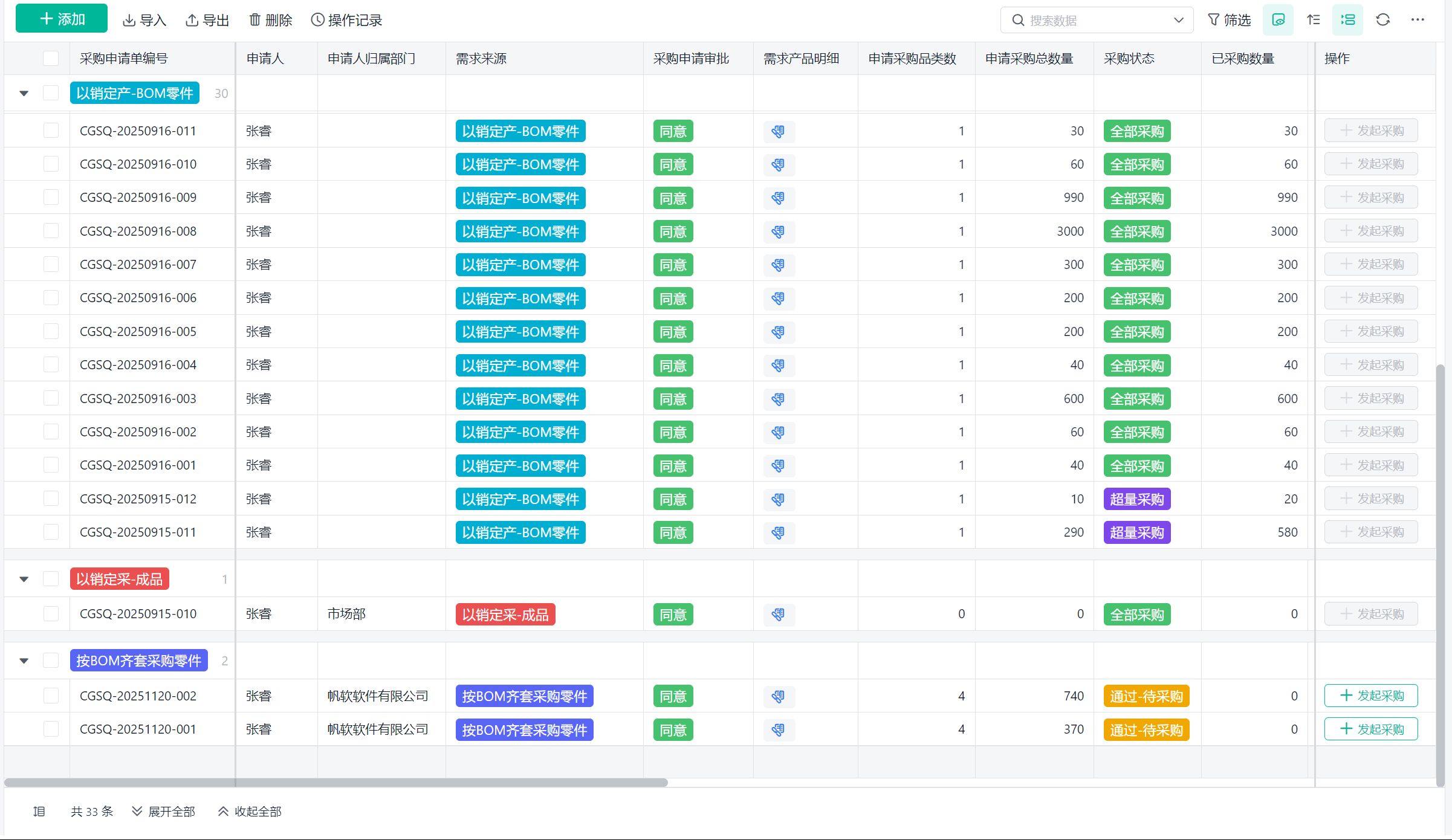Collapse the 以销定产-BOM零件 group
Viewport: 1452px width, 840px height.
pyautogui.click(x=24, y=94)
